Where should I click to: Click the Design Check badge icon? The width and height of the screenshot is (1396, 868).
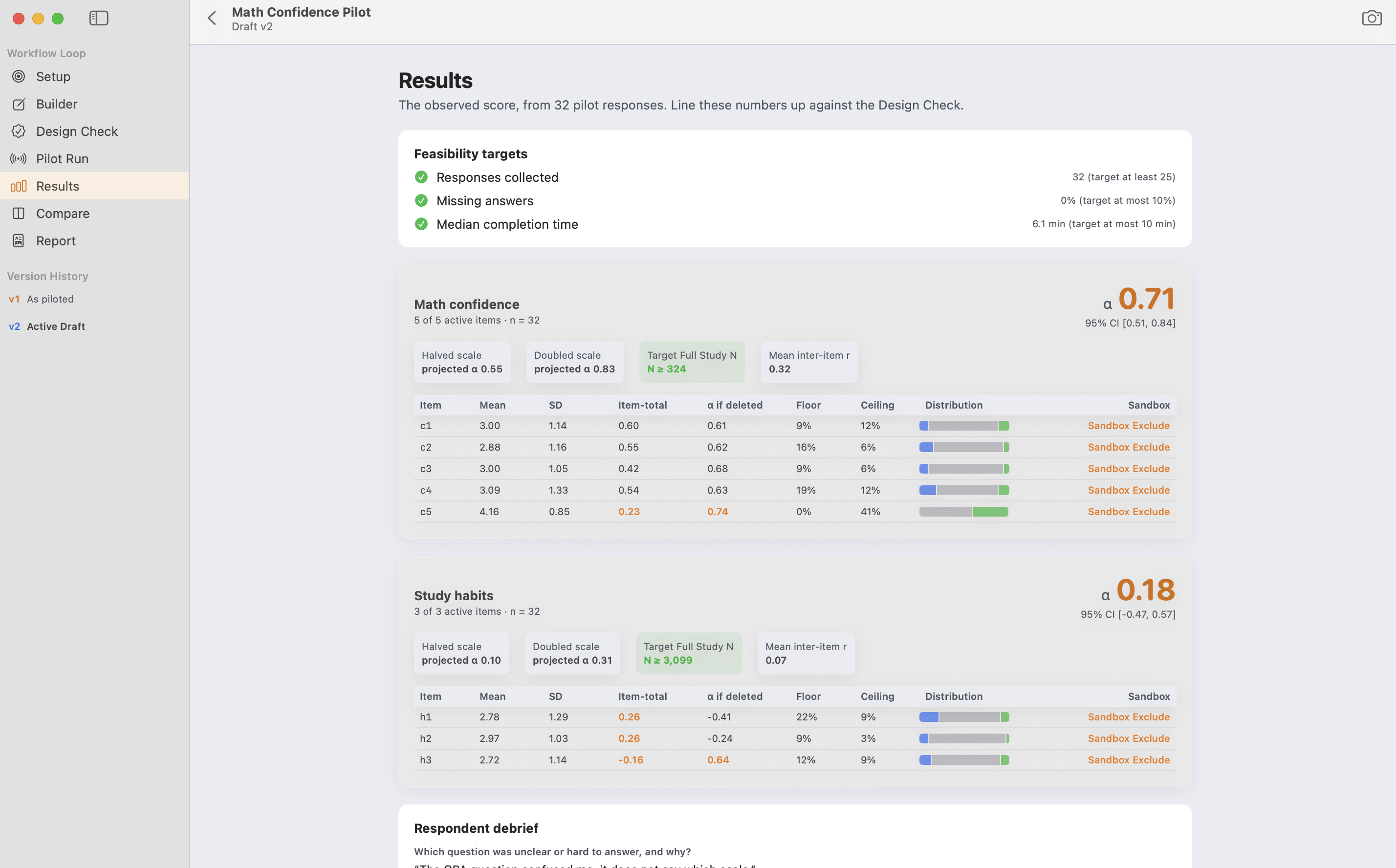[x=19, y=131]
